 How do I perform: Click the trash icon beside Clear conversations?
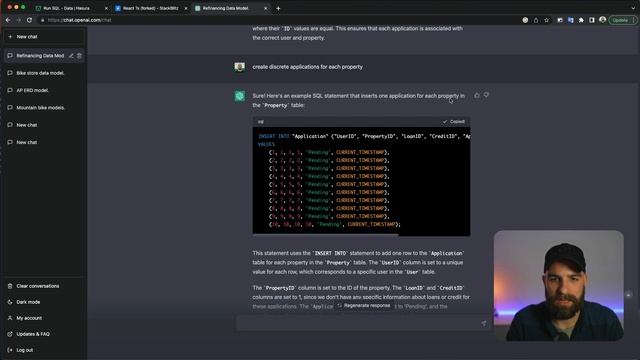point(10,286)
